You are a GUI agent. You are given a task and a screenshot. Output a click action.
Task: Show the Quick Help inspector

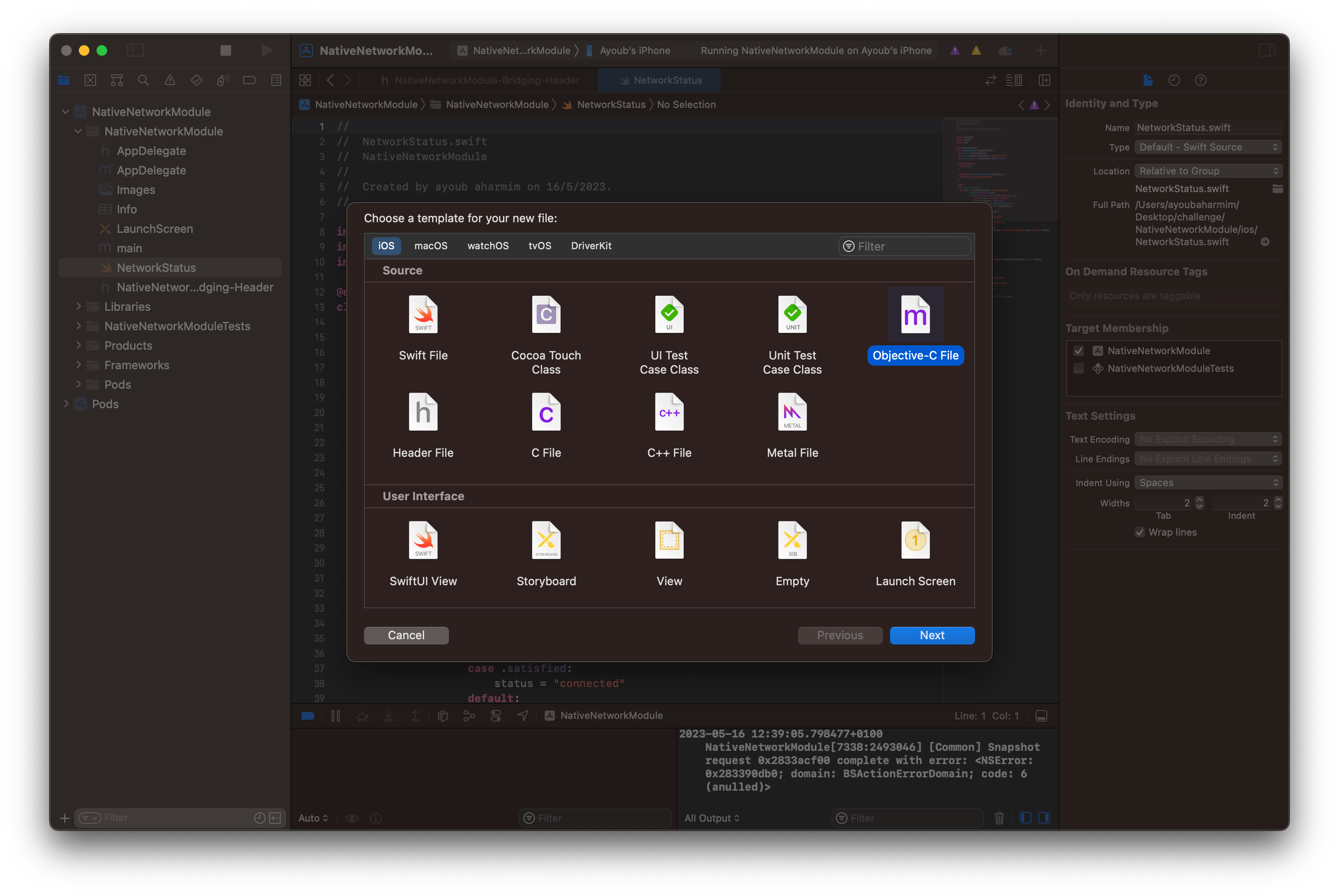(x=1200, y=80)
